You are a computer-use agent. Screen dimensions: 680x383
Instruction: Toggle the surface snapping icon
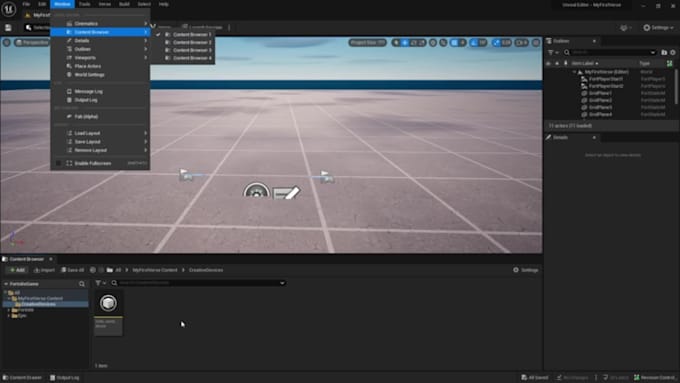click(x=443, y=43)
